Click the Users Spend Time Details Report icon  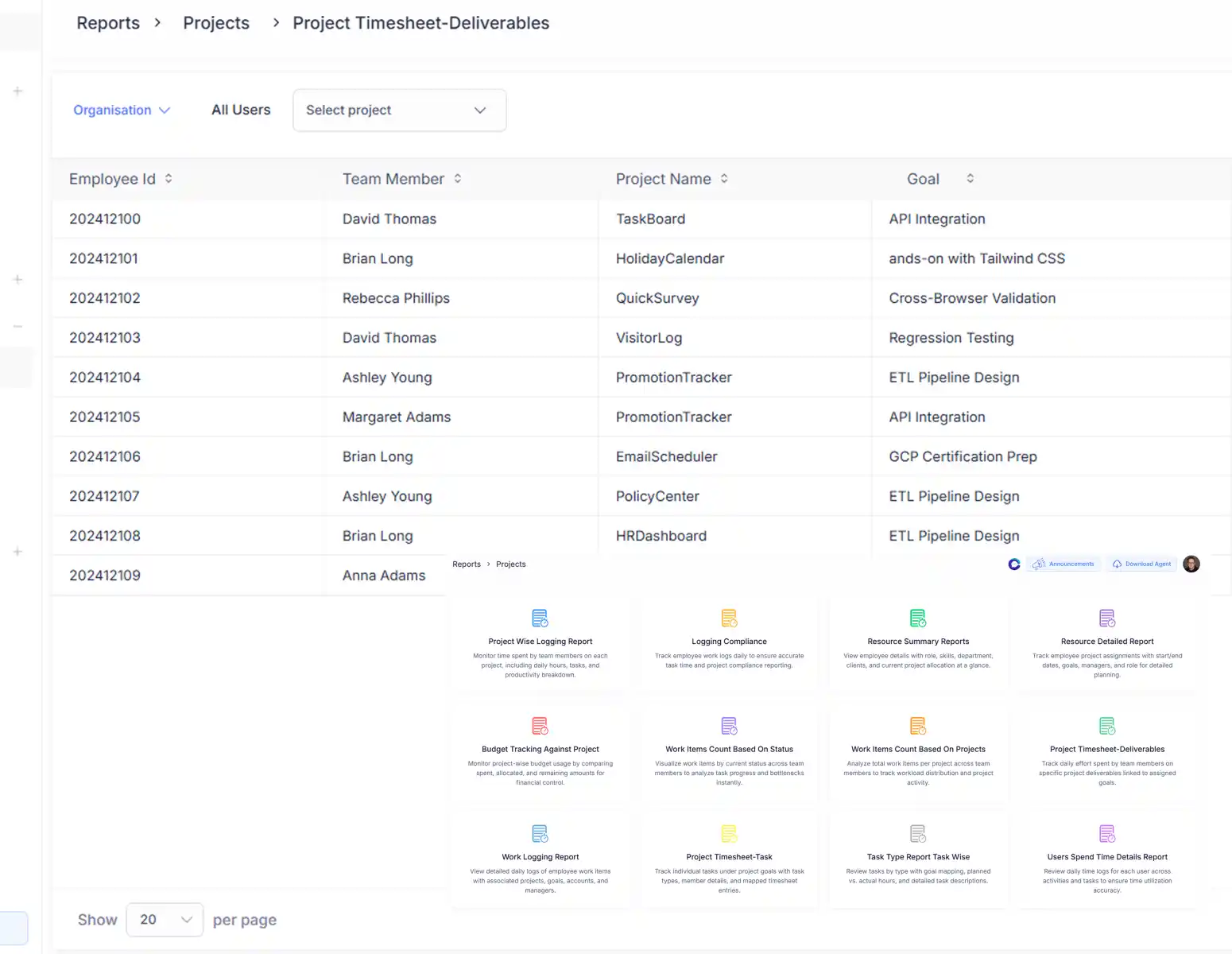1106,833
